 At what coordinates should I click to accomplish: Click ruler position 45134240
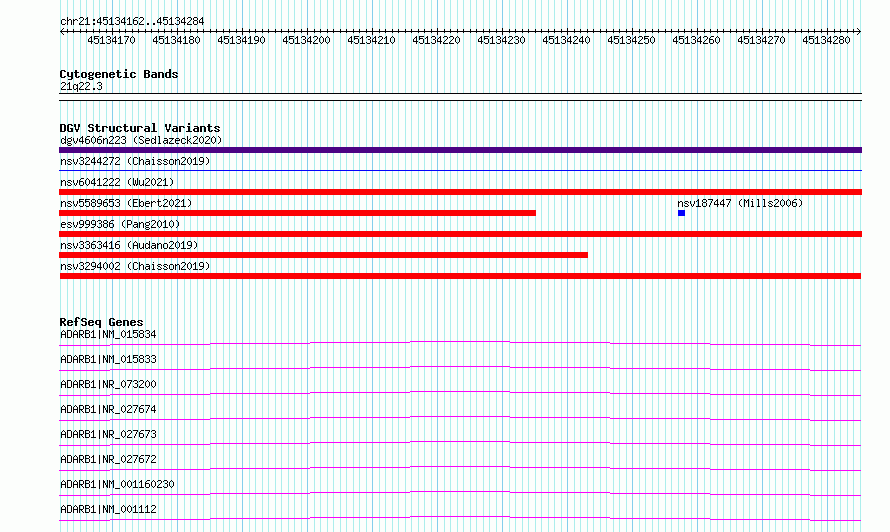566,40
